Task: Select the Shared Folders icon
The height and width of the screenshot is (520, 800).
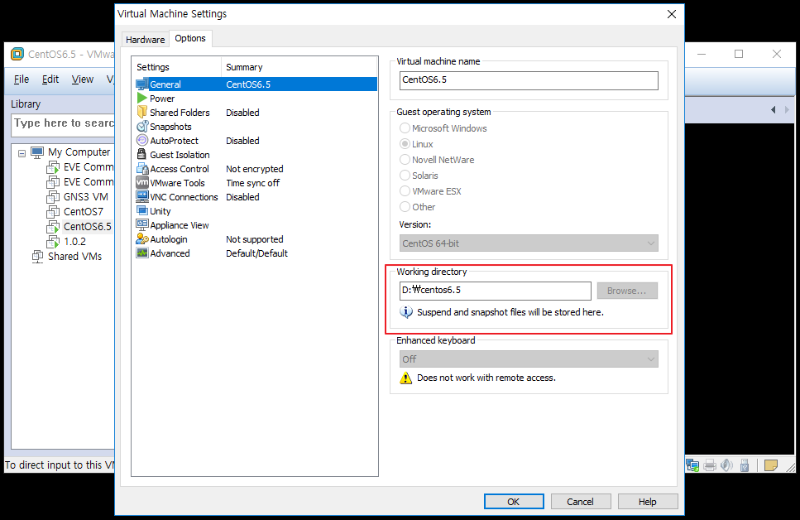Action: [142, 112]
